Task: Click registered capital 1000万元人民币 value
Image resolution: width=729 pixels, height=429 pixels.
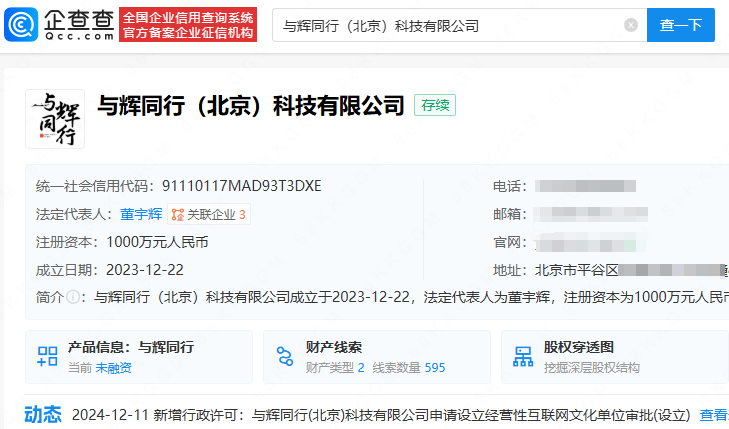Action: click(x=157, y=242)
